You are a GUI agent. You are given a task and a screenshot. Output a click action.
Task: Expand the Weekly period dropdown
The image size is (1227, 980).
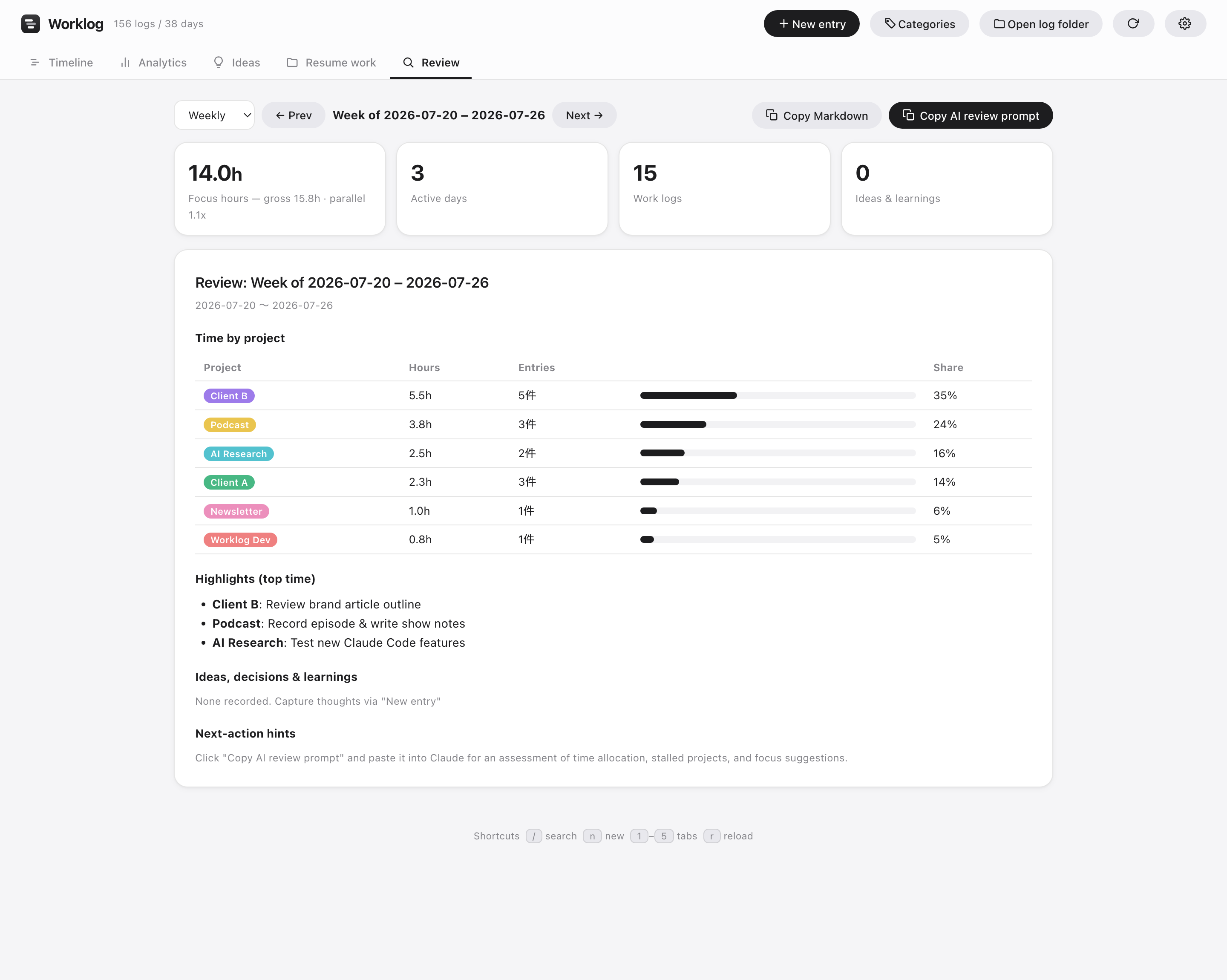point(214,115)
